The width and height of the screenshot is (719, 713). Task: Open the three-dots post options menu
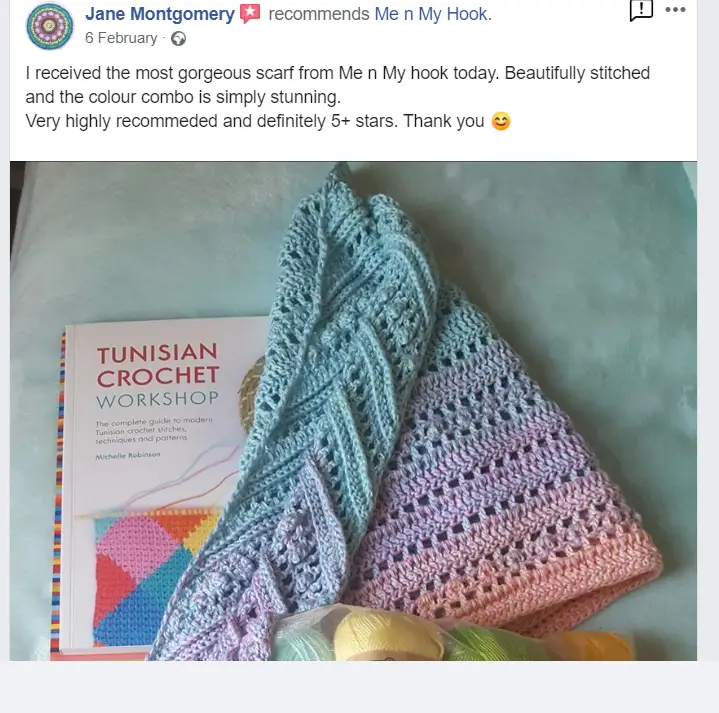pyautogui.click(x=675, y=10)
